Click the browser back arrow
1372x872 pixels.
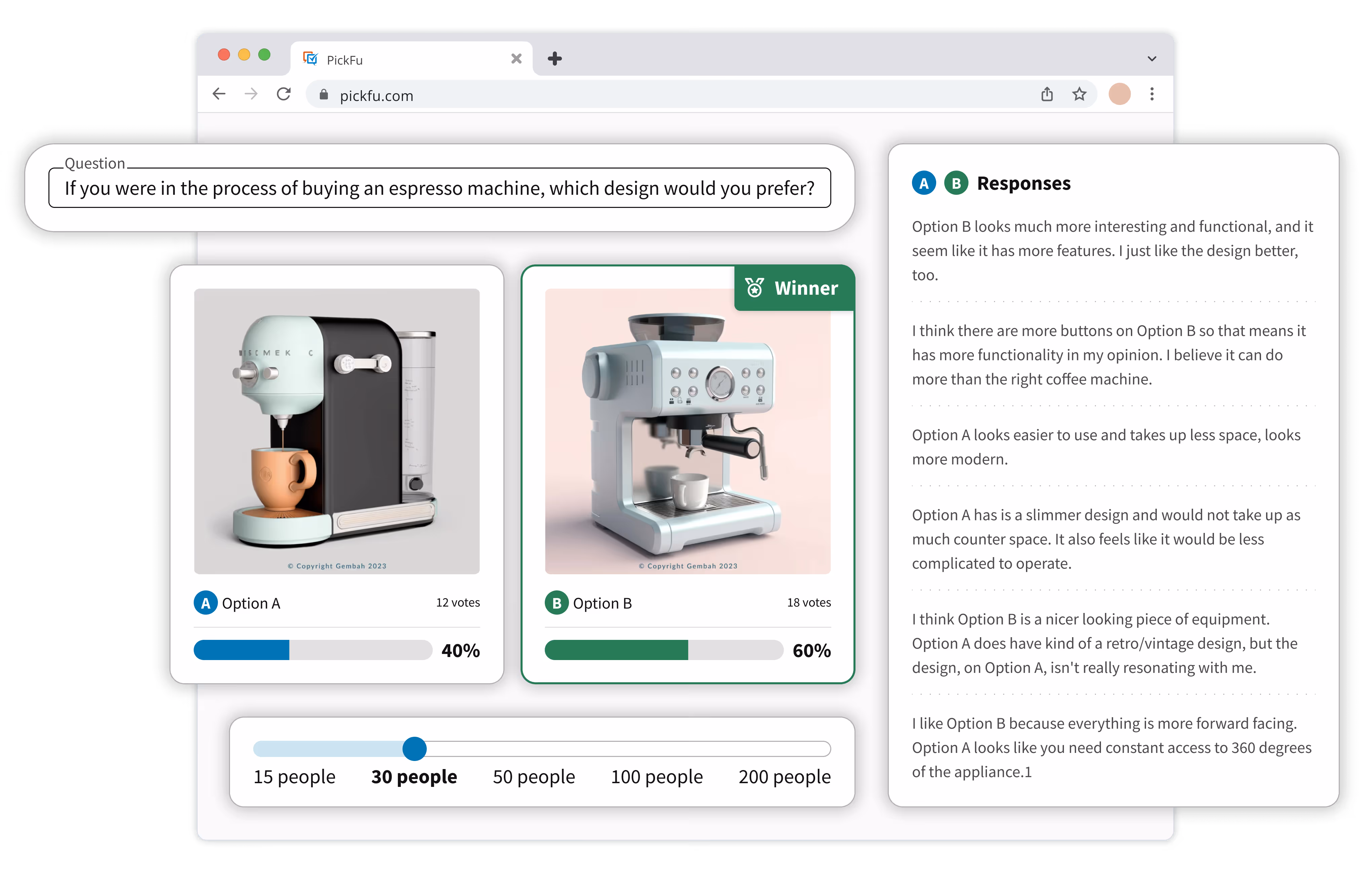(x=219, y=94)
